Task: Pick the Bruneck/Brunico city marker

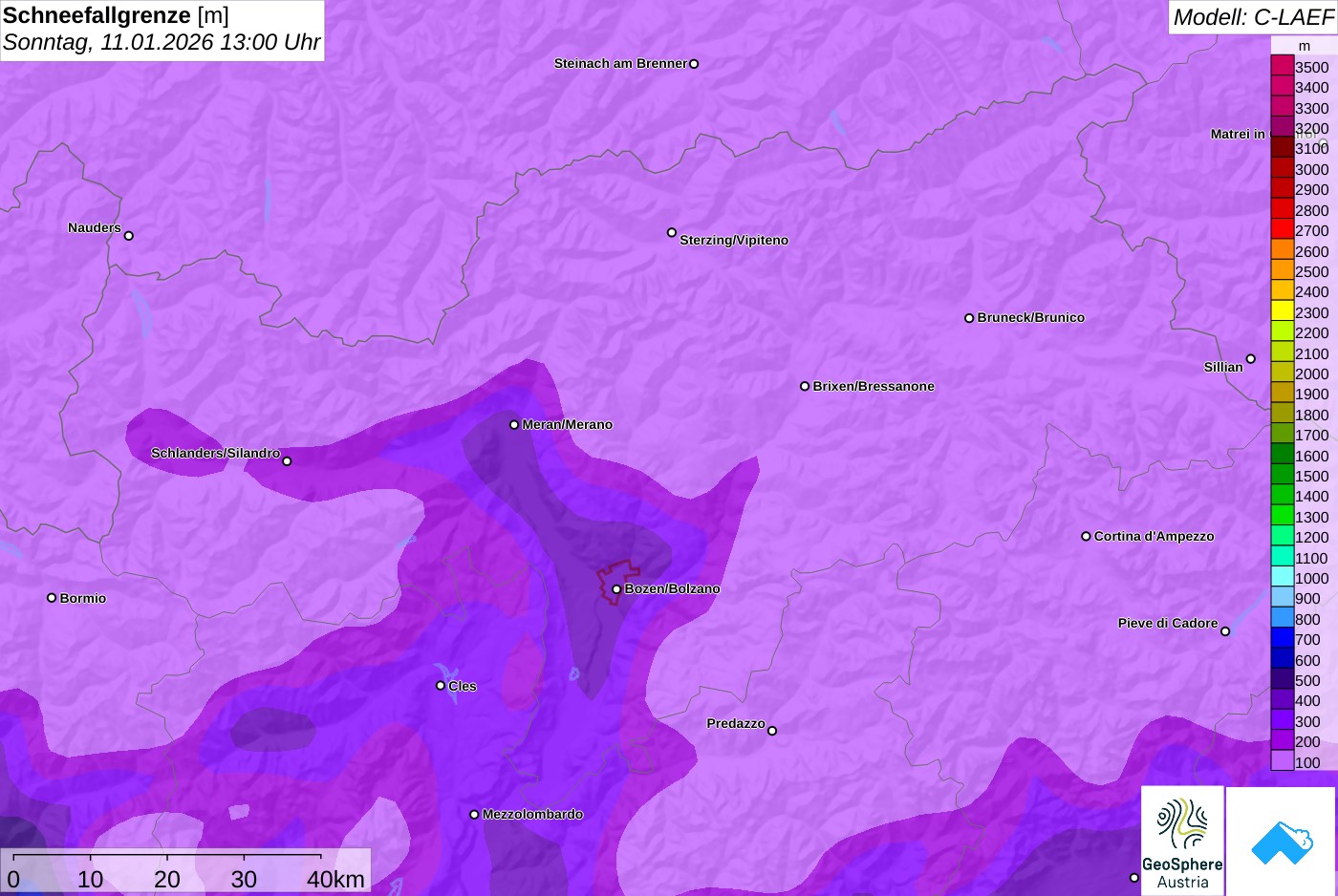Action: (969, 318)
